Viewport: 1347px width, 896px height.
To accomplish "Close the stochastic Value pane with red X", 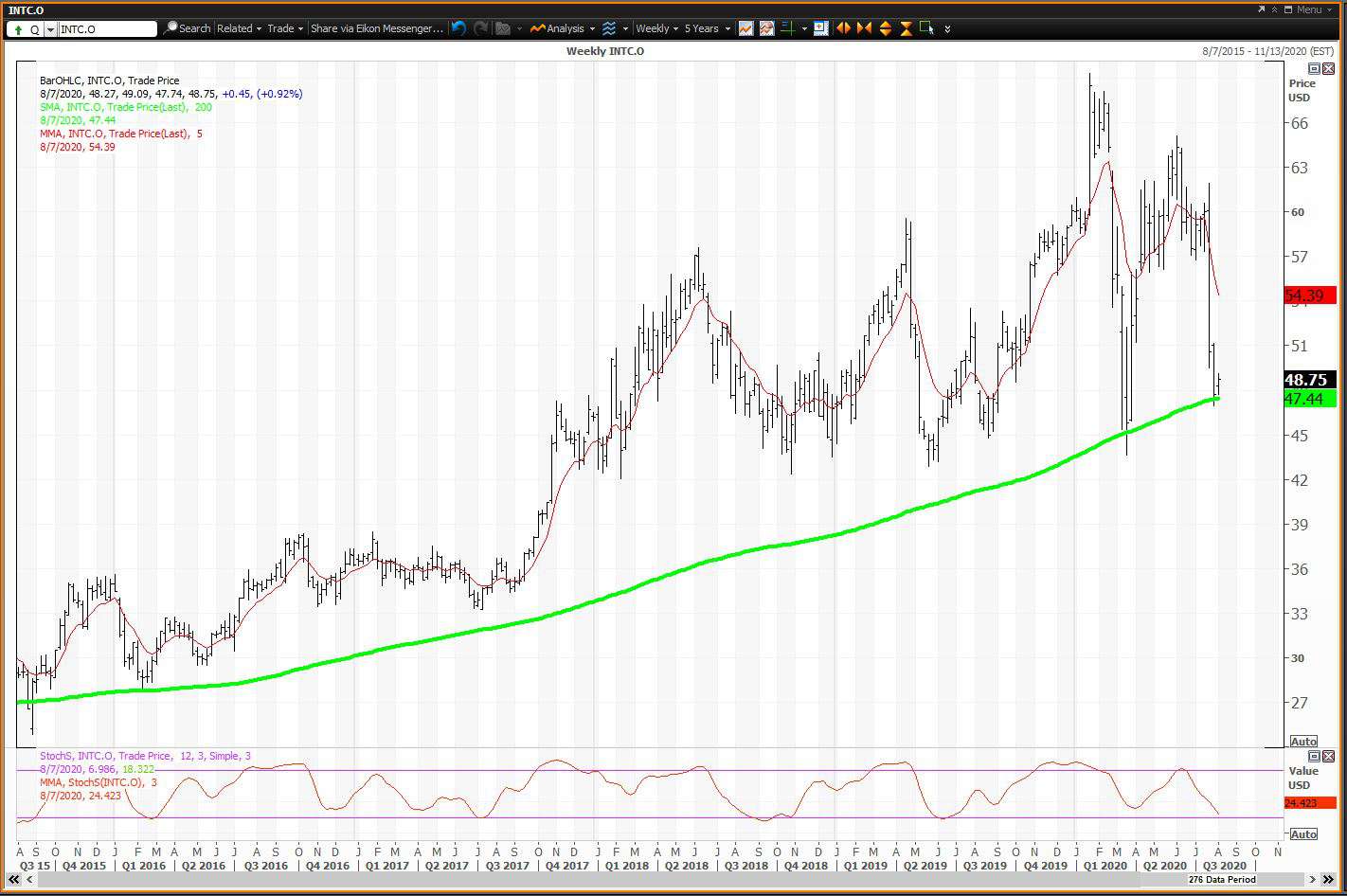I will click(1327, 757).
